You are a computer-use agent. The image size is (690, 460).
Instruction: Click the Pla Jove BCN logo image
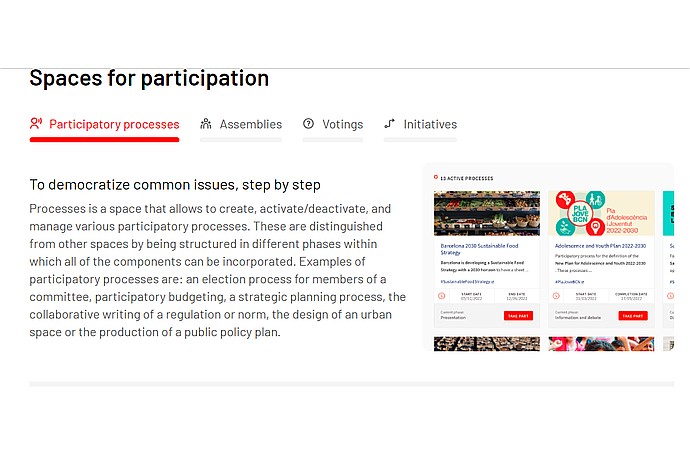click(x=601, y=213)
